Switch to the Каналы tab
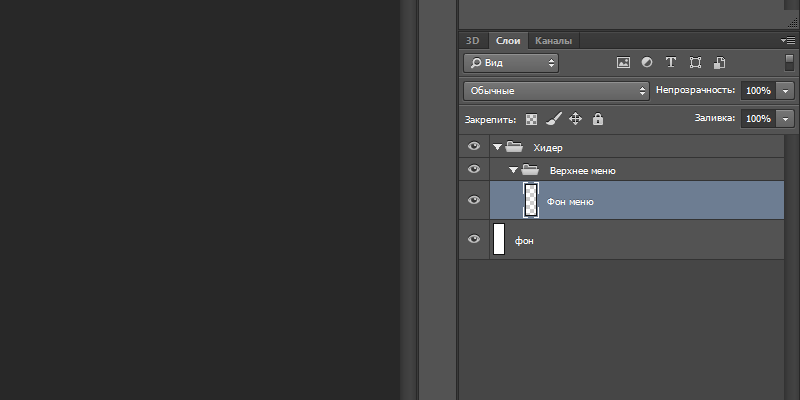 (x=553, y=41)
